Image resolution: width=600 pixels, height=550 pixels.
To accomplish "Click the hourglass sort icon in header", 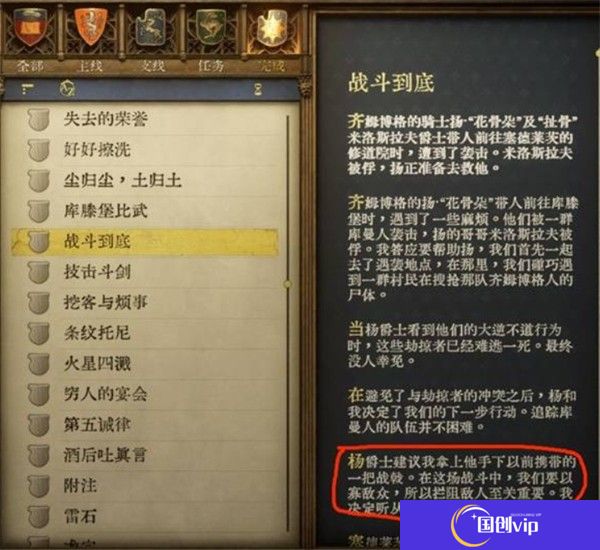I will (259, 89).
